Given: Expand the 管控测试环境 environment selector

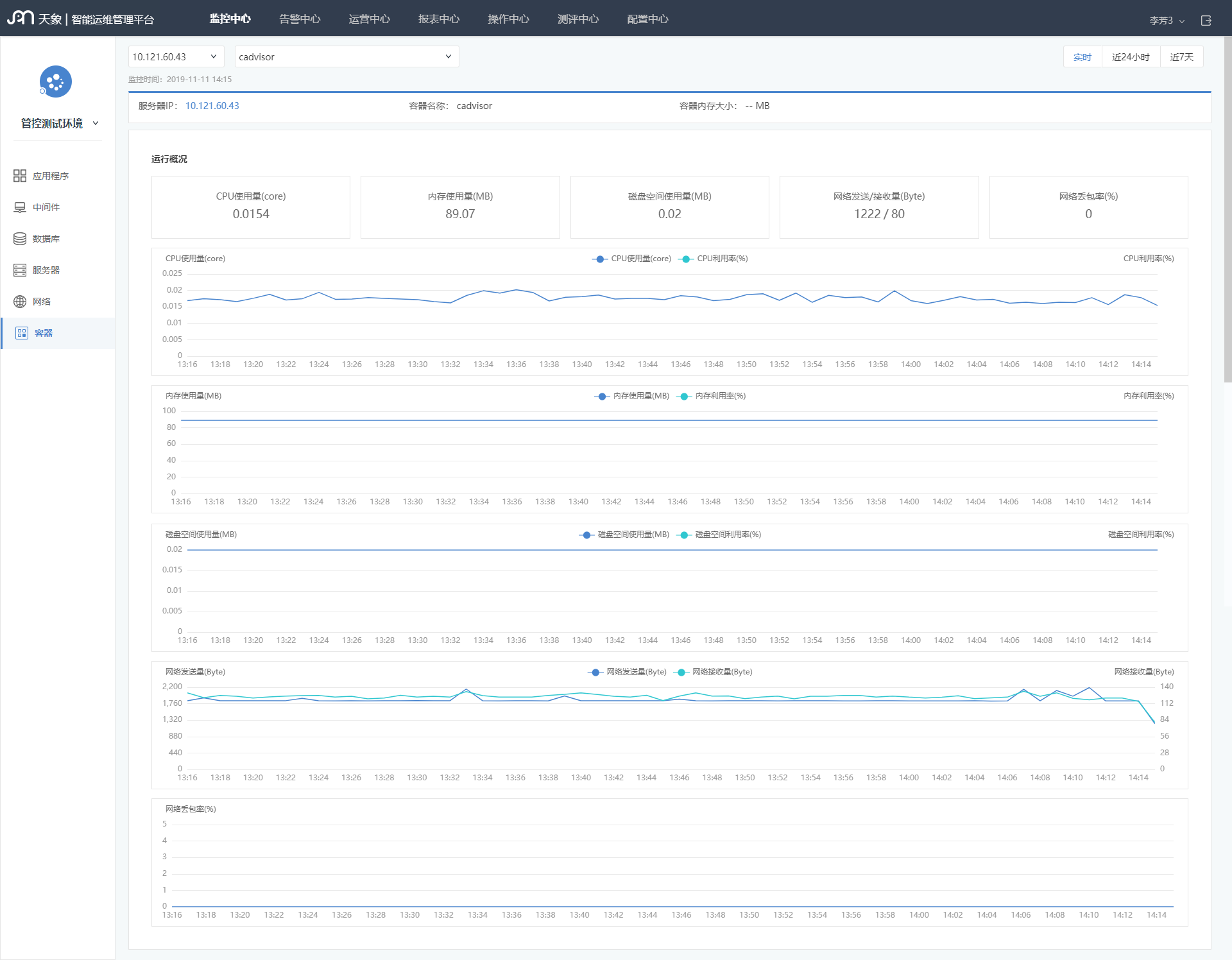Looking at the screenshot, I should tap(60, 123).
